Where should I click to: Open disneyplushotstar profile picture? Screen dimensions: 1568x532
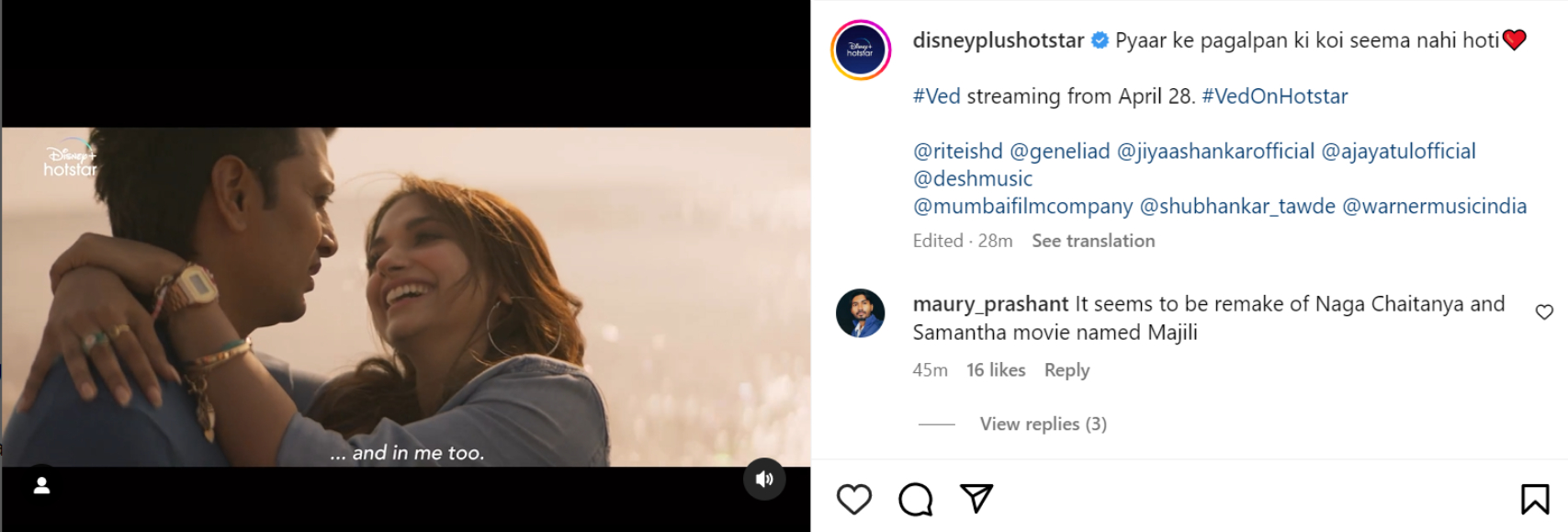(x=861, y=51)
